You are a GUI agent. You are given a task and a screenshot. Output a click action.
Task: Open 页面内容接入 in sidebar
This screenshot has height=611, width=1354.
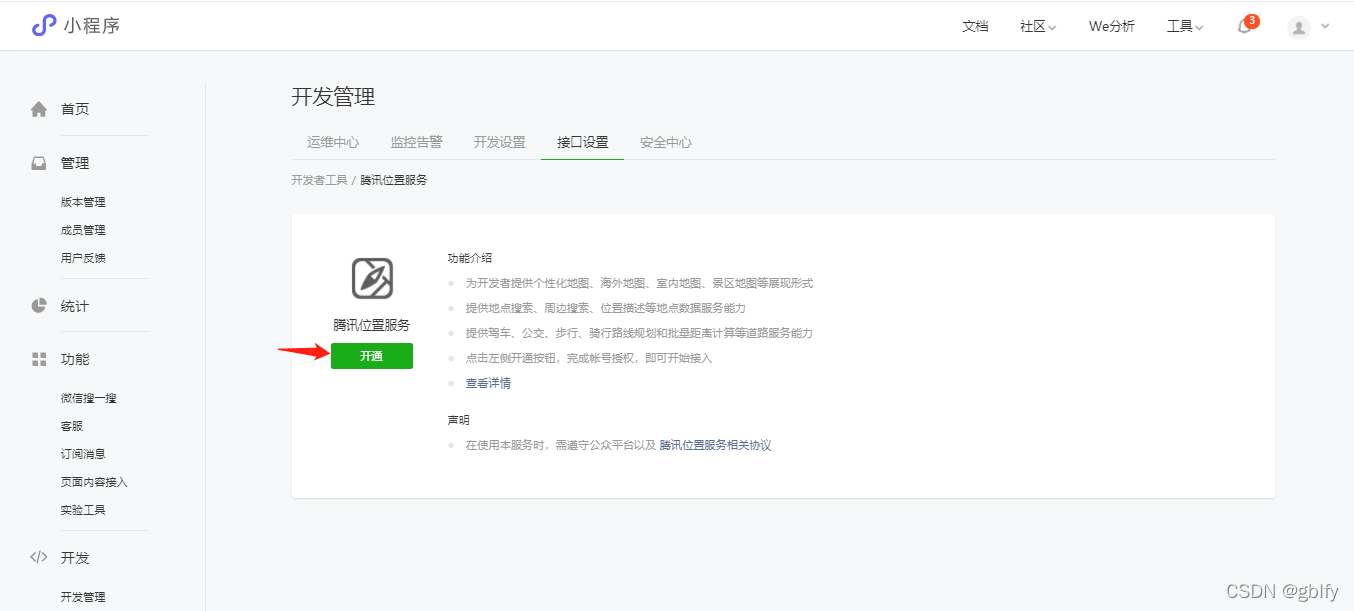[94, 482]
